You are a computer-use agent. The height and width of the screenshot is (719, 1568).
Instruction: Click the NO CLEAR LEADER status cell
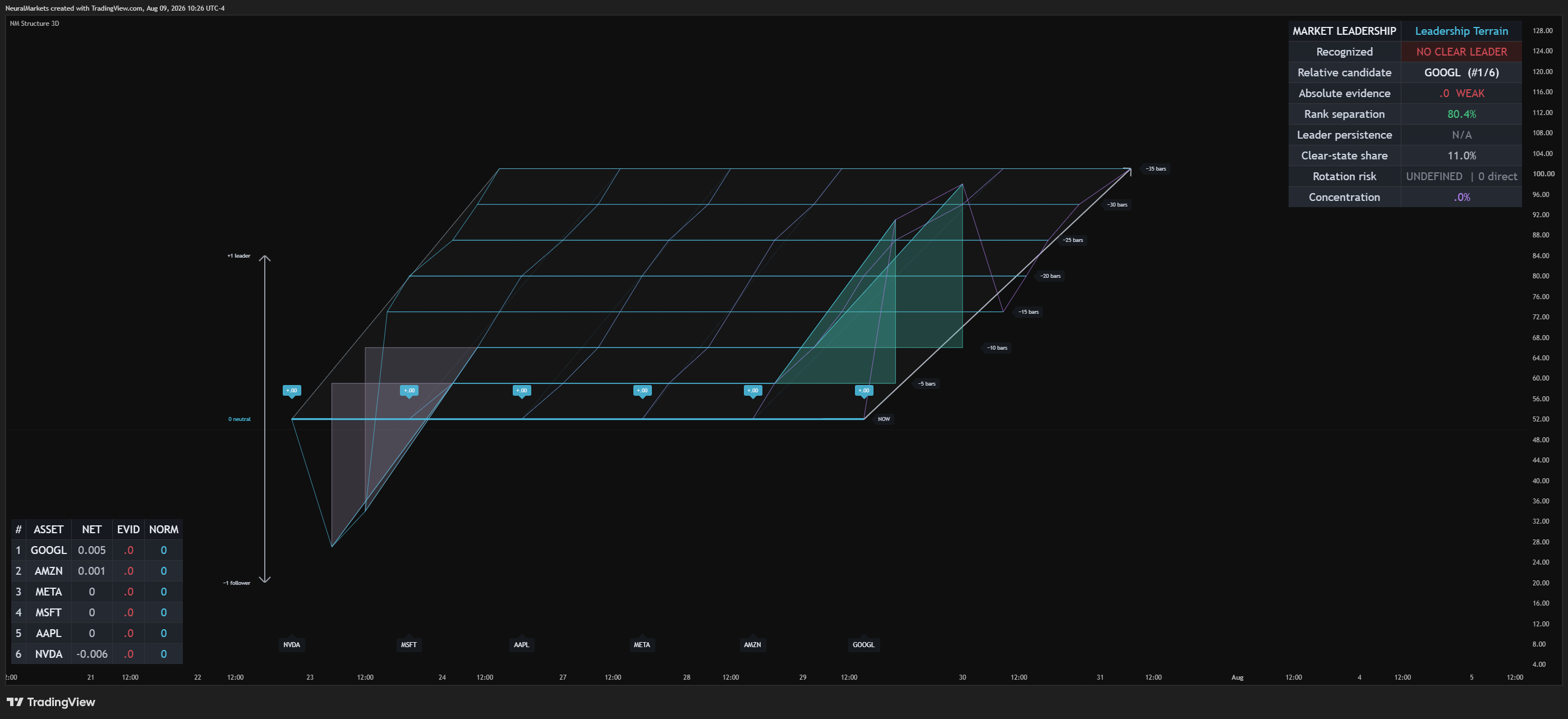click(1461, 52)
